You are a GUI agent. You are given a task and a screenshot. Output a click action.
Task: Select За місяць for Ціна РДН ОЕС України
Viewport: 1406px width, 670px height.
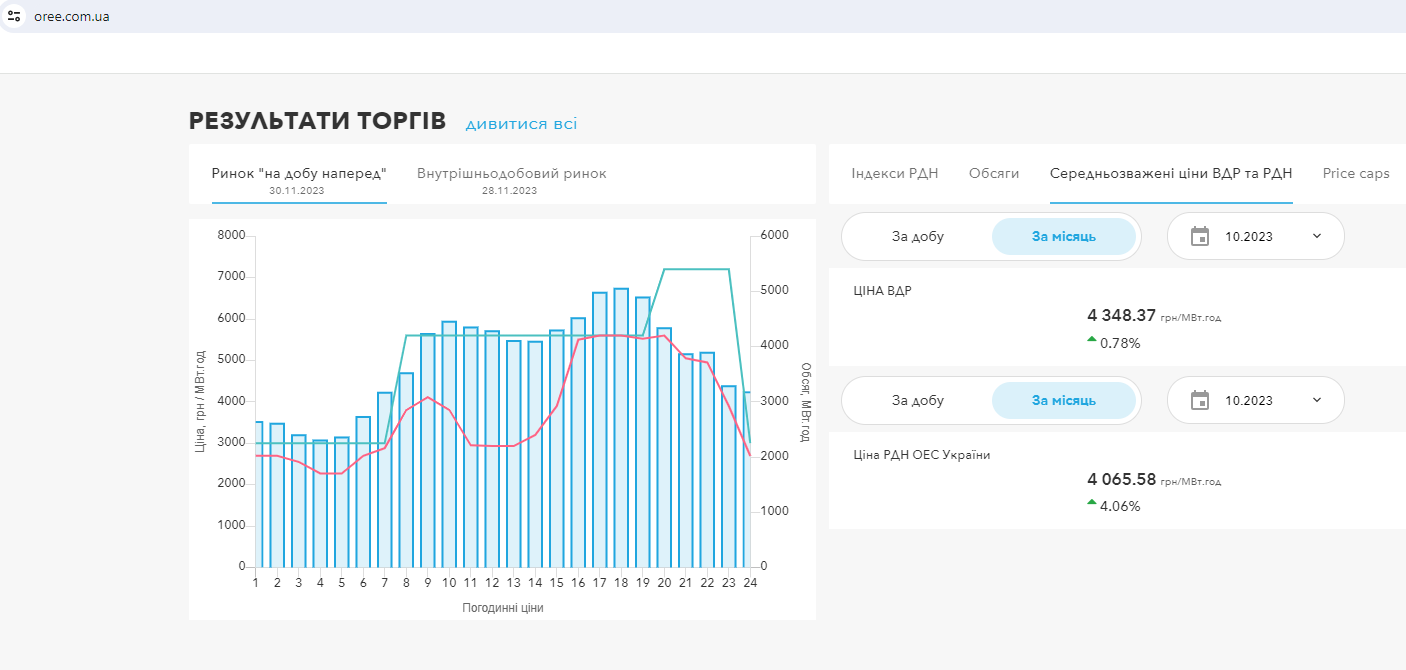1063,401
